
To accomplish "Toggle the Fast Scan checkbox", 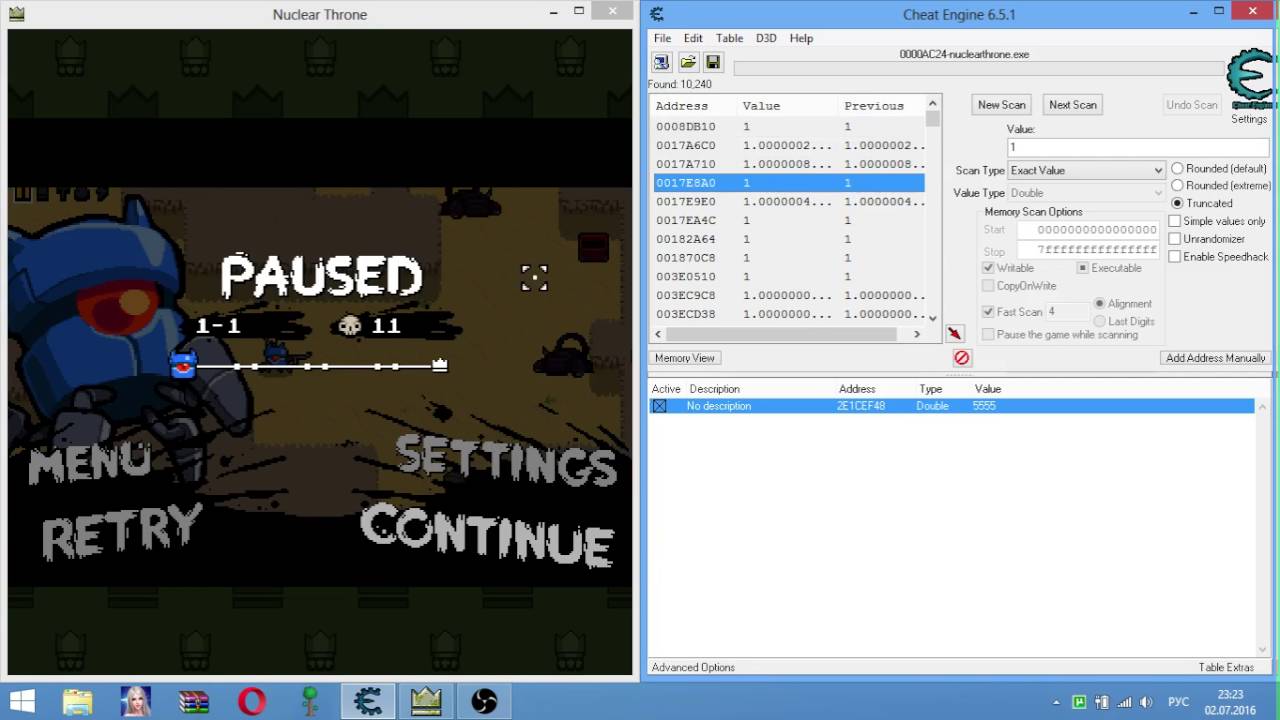I will point(988,312).
